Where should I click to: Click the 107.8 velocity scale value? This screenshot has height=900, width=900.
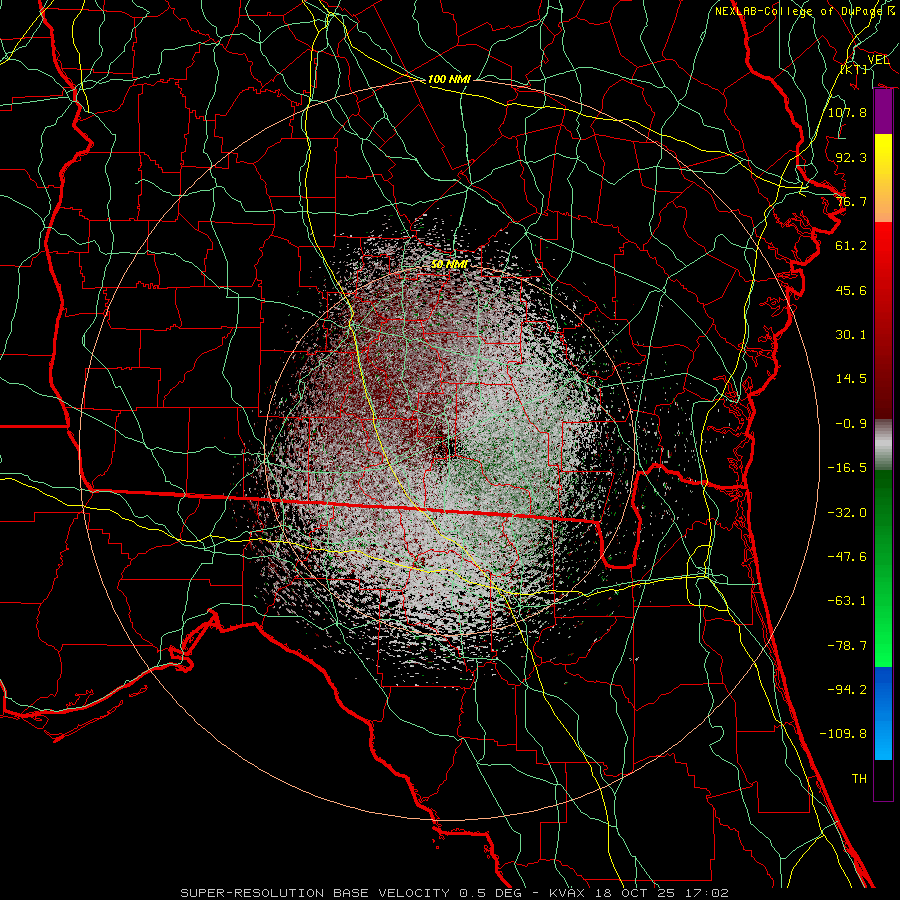847,112
